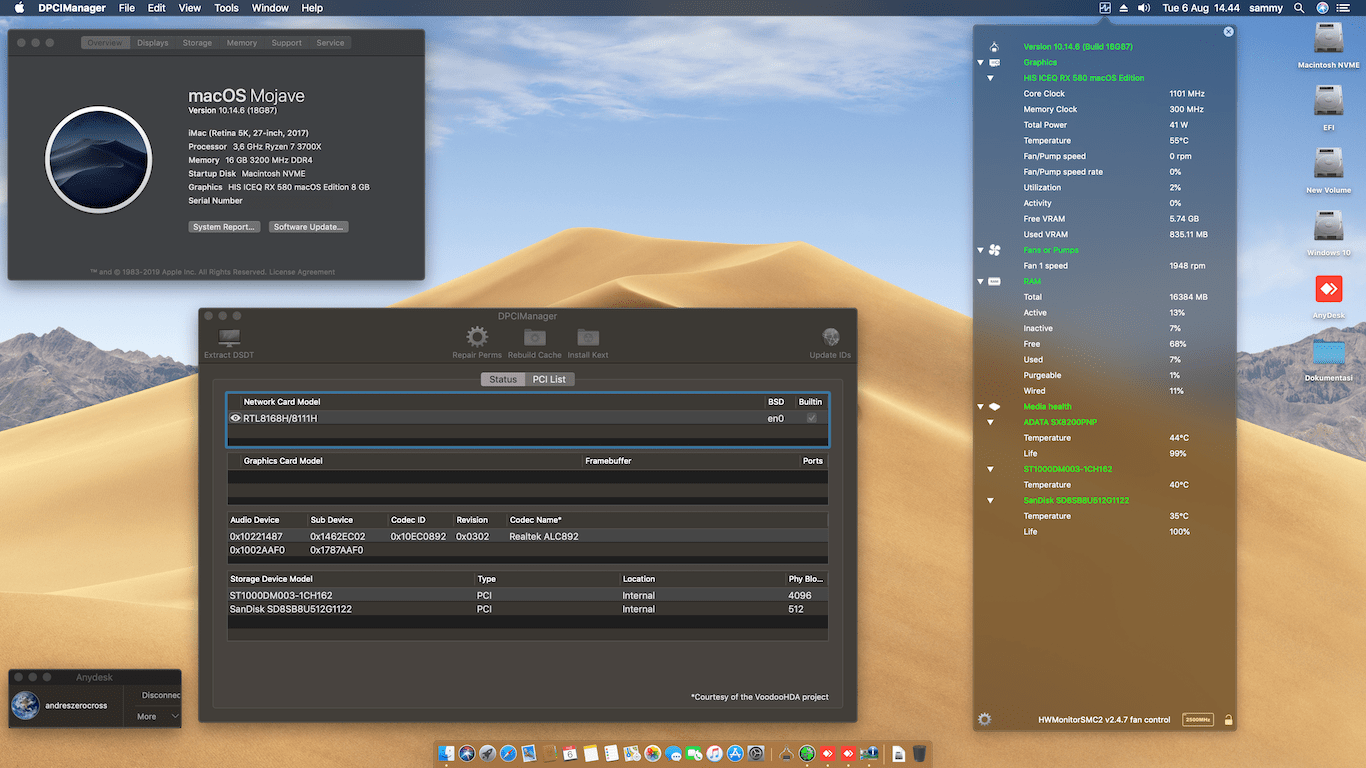The image size is (1366, 768).
Task: Toggle the Builtin checkbox for RTL8168H/8111H
Action: 810,418
